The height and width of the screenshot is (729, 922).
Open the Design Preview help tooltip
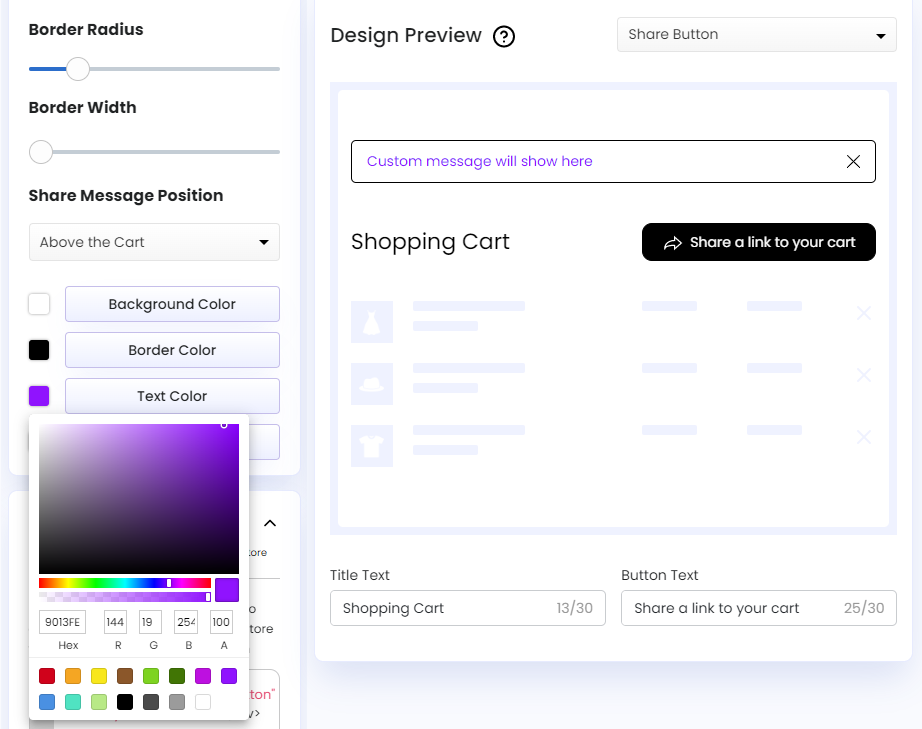[504, 36]
